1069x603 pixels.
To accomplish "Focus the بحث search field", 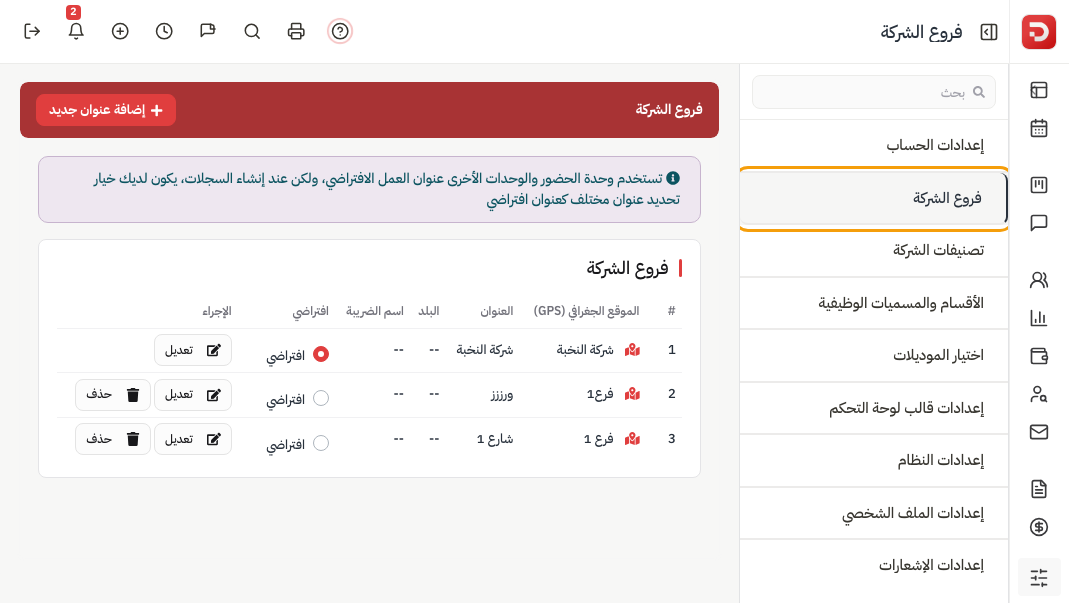I will pos(873,92).
